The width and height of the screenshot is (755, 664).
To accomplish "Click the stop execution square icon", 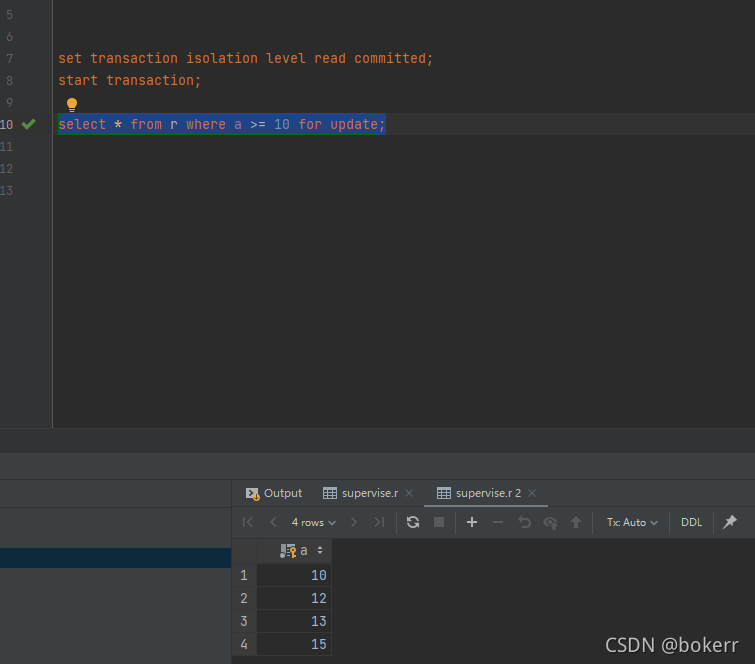I will pyautogui.click(x=439, y=522).
